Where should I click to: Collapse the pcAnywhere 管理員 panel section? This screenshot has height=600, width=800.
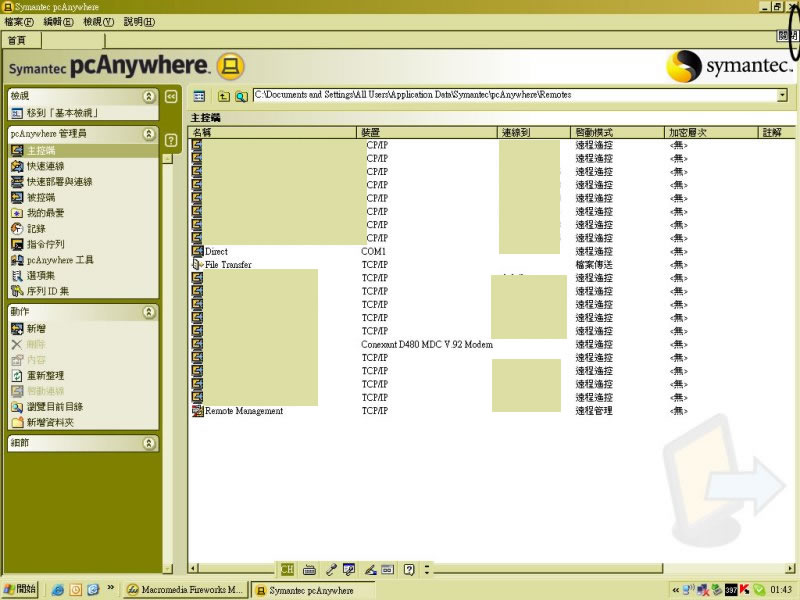click(149, 134)
